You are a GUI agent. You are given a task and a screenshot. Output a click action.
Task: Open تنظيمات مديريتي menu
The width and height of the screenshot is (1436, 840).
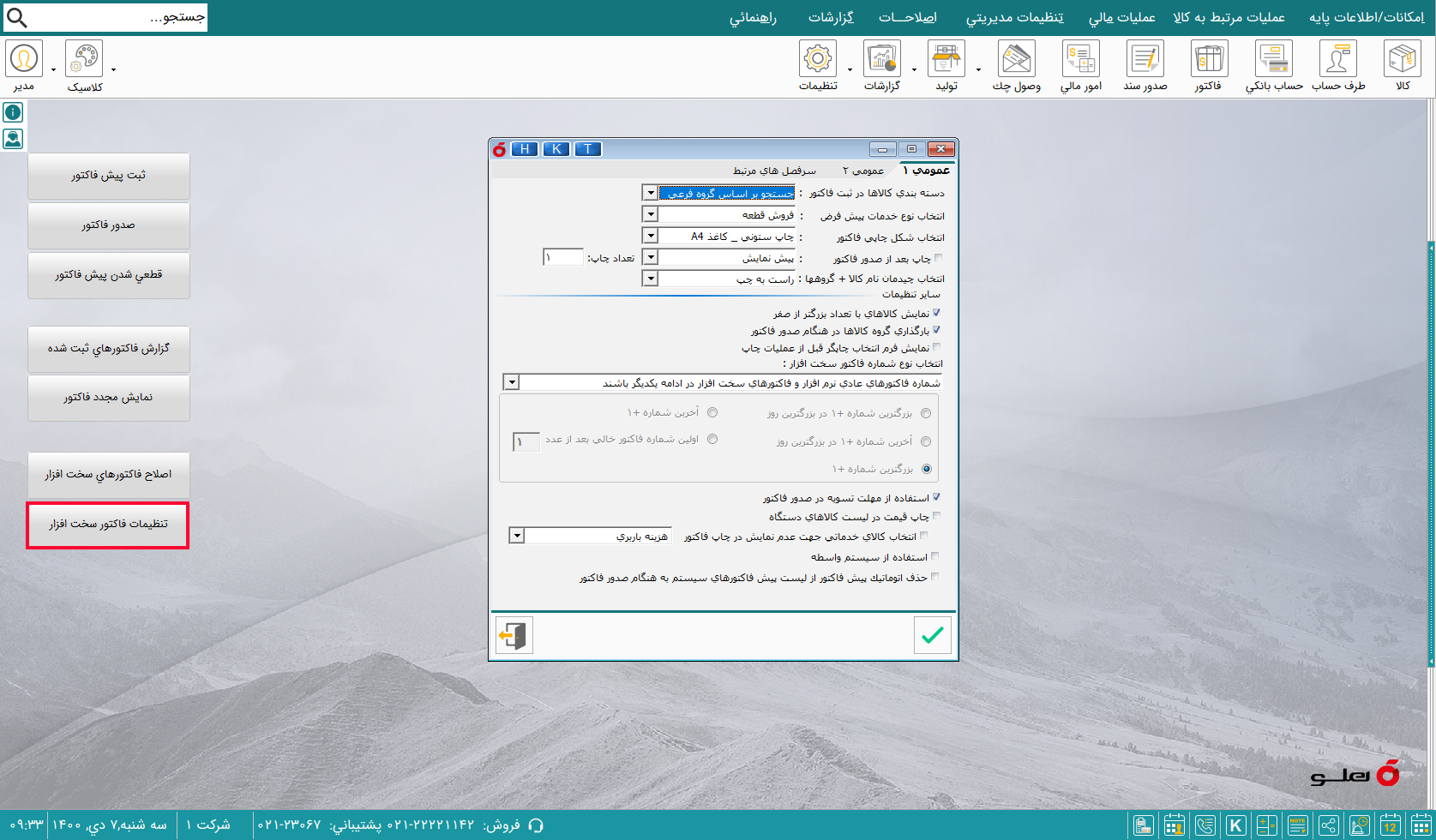pyautogui.click(x=1015, y=17)
